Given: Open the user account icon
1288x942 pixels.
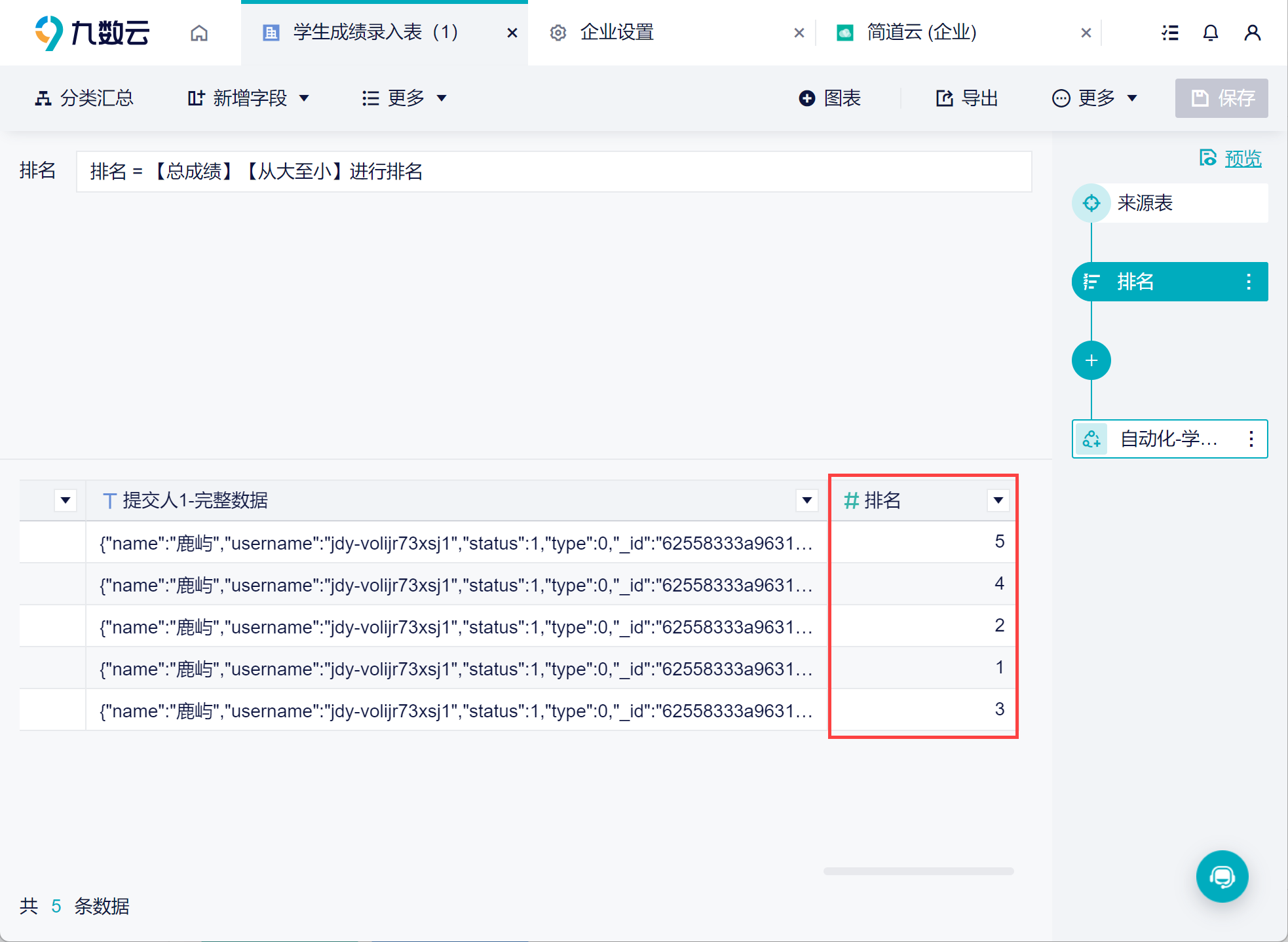Looking at the screenshot, I should 1252,33.
